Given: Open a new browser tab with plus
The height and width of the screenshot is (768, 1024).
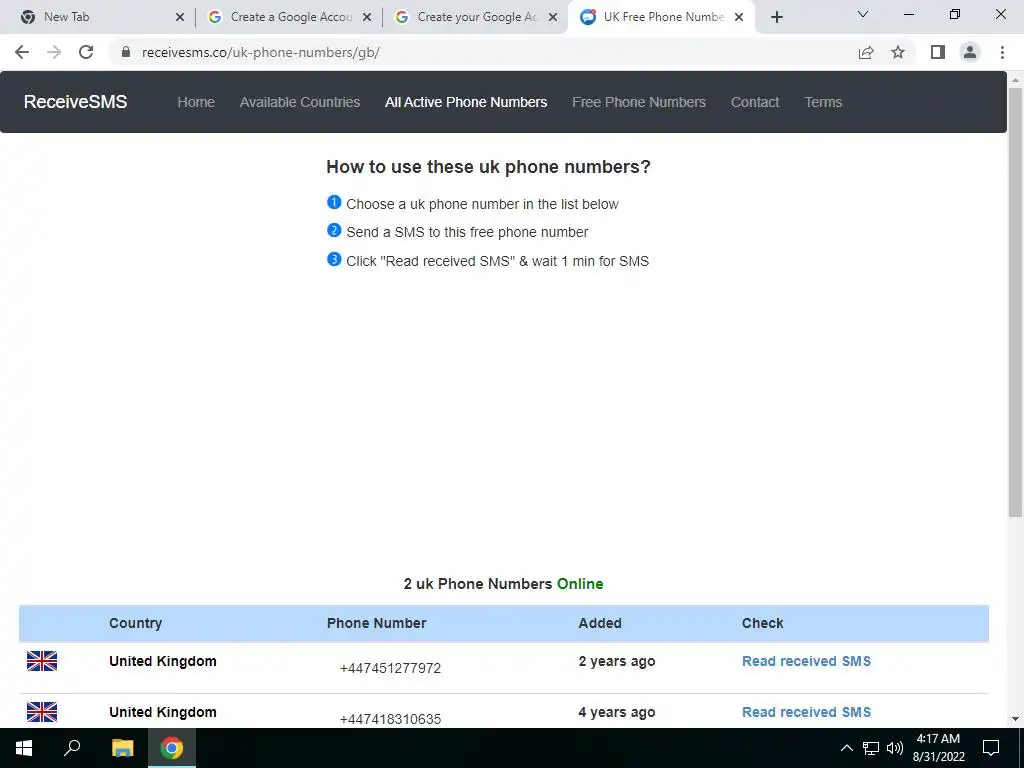Looking at the screenshot, I should (776, 17).
